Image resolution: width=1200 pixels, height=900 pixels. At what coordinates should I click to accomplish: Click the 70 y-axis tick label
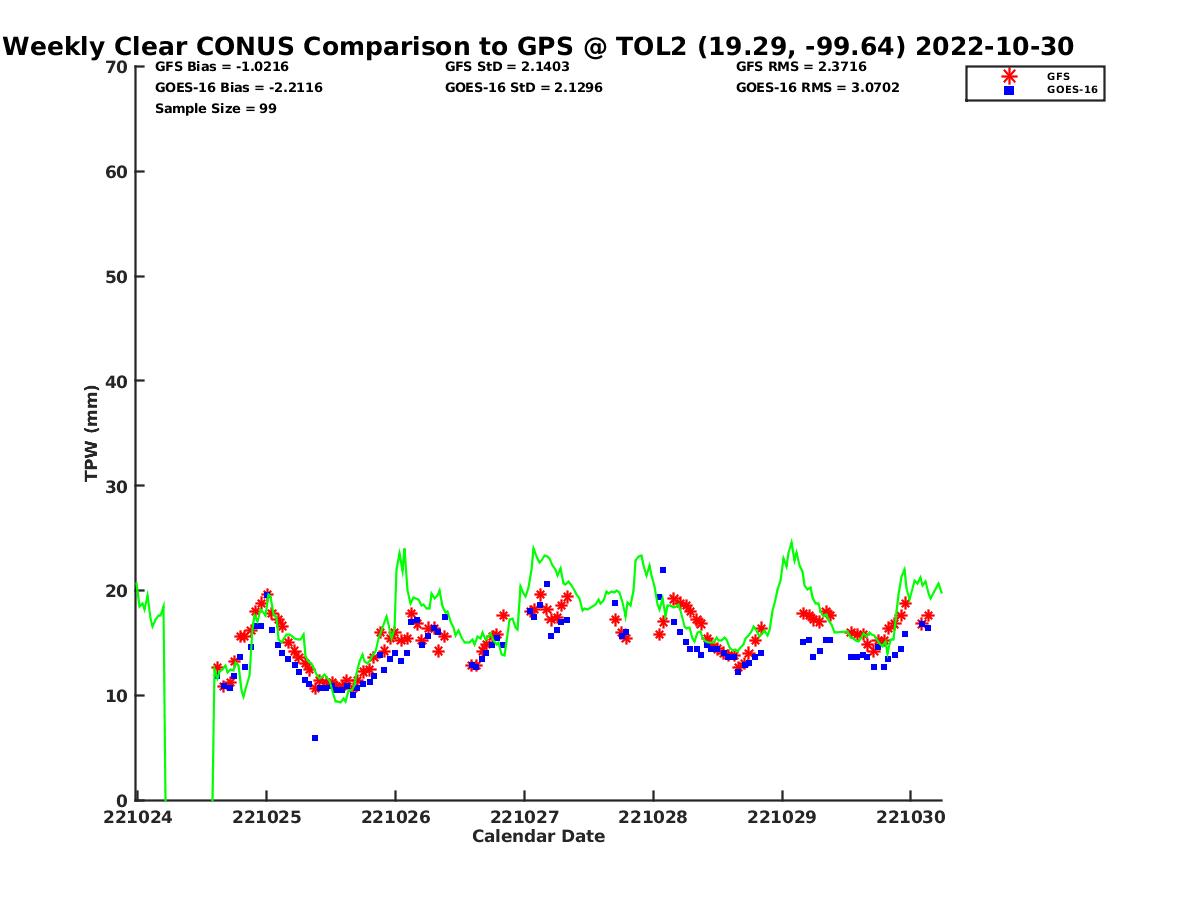coord(117,67)
